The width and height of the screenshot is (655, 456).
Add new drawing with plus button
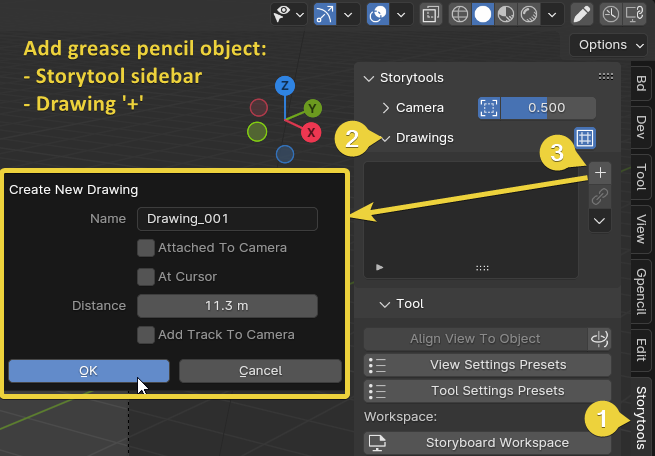coord(600,173)
